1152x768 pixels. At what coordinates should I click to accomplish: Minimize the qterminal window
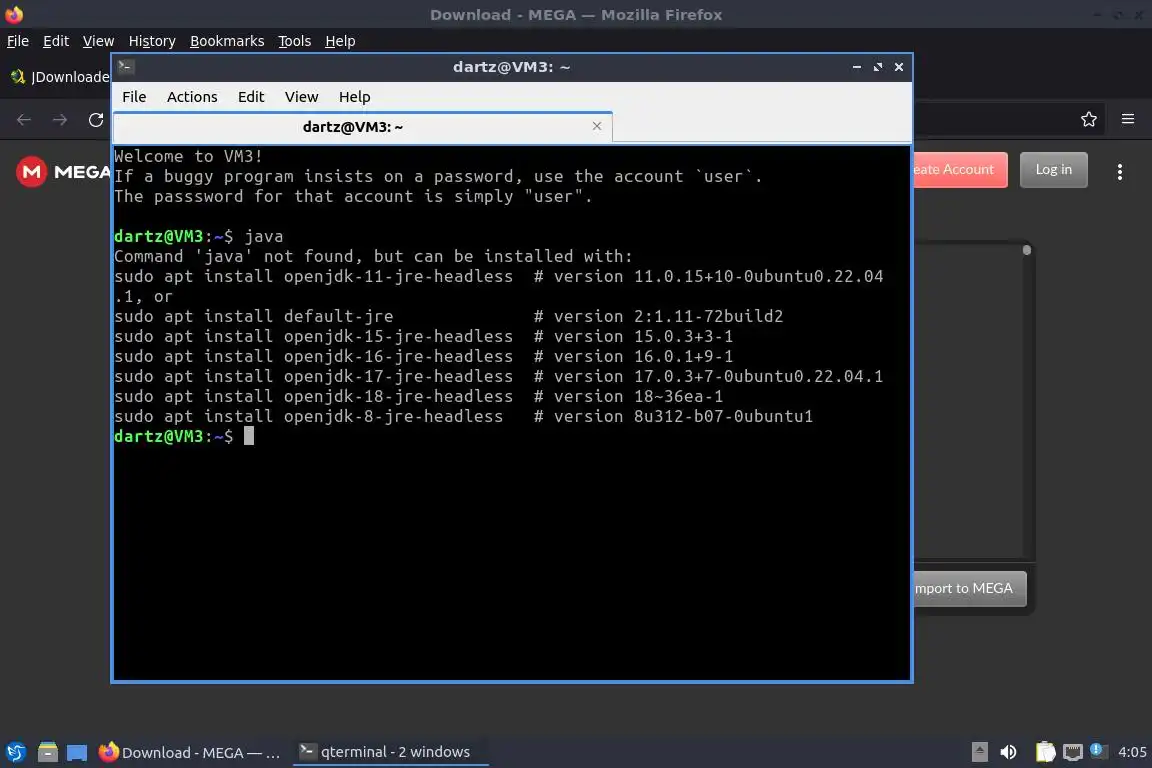857,67
